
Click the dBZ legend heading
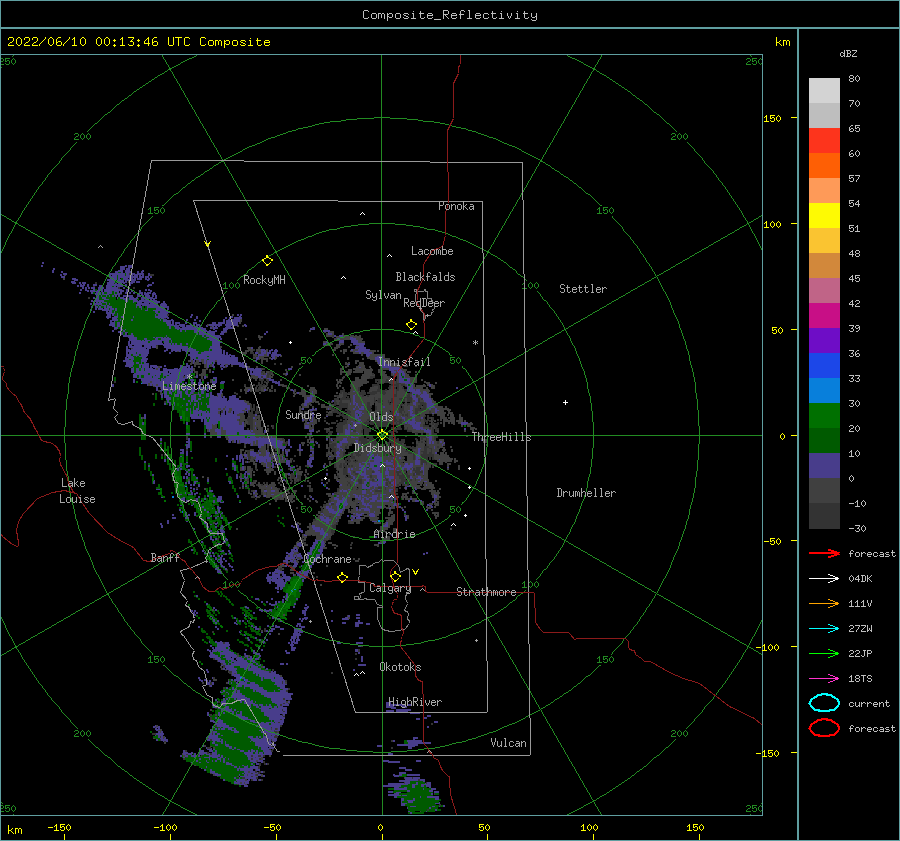(848, 54)
